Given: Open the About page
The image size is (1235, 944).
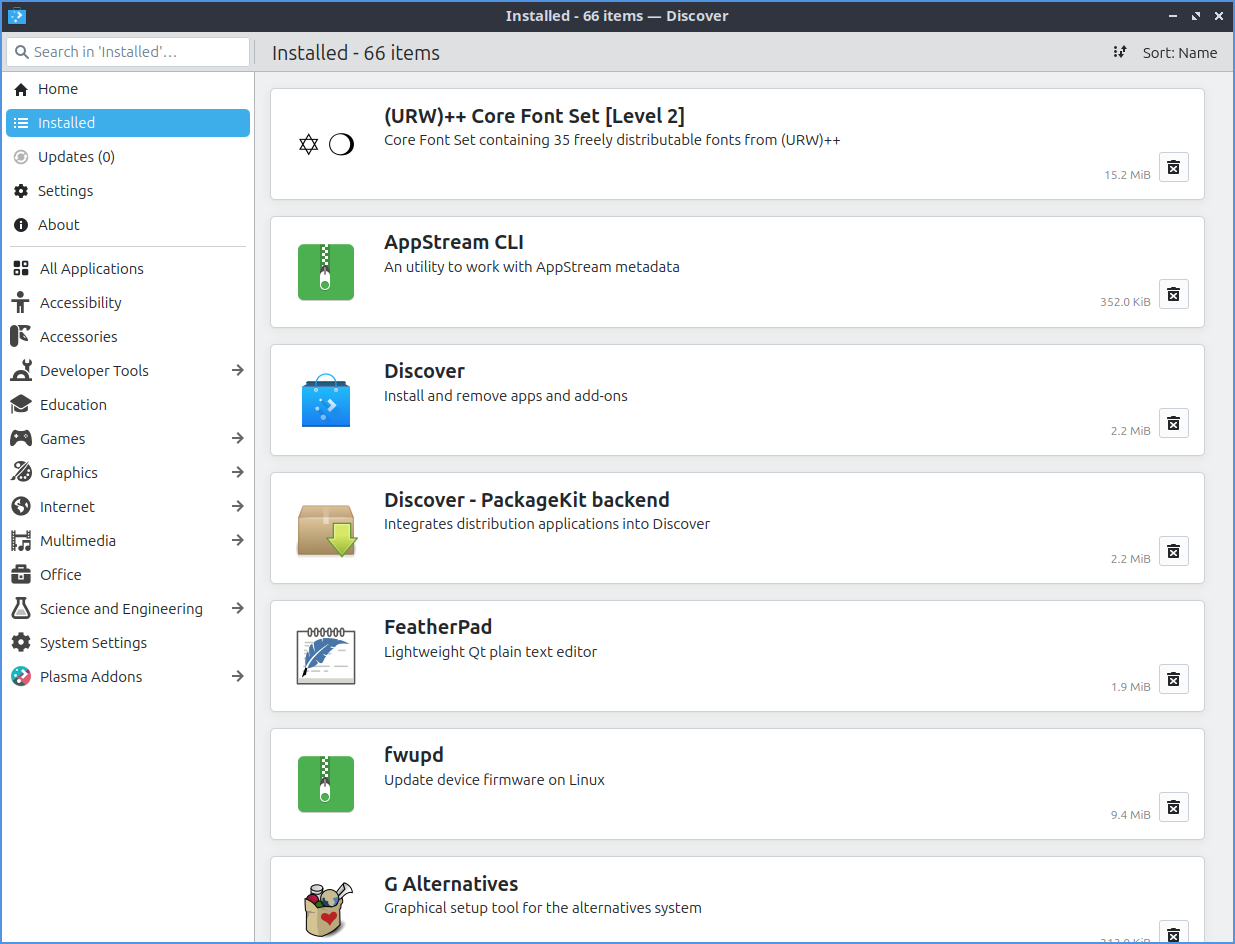Looking at the screenshot, I should [58, 225].
